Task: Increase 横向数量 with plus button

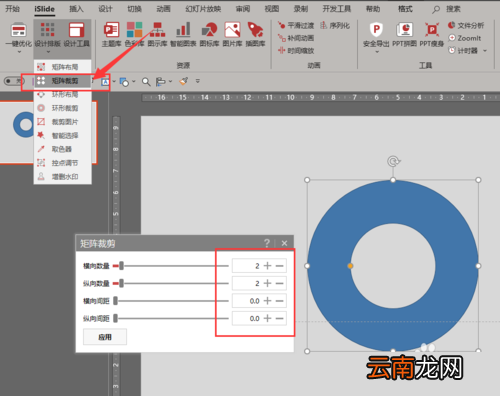Action: [267, 266]
